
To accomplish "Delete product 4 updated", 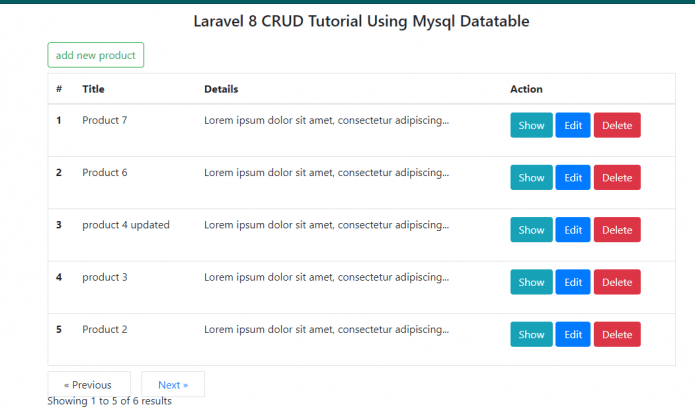I will [x=617, y=230].
